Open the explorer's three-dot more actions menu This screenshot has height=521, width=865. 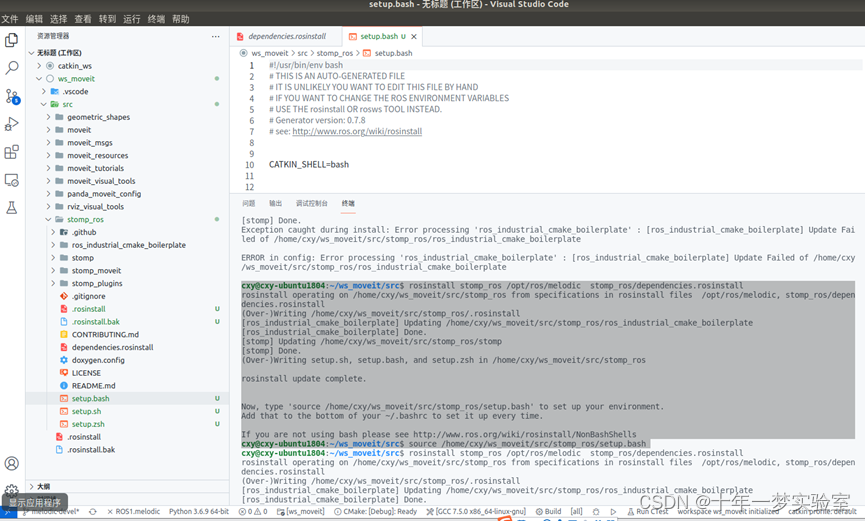[215, 36]
